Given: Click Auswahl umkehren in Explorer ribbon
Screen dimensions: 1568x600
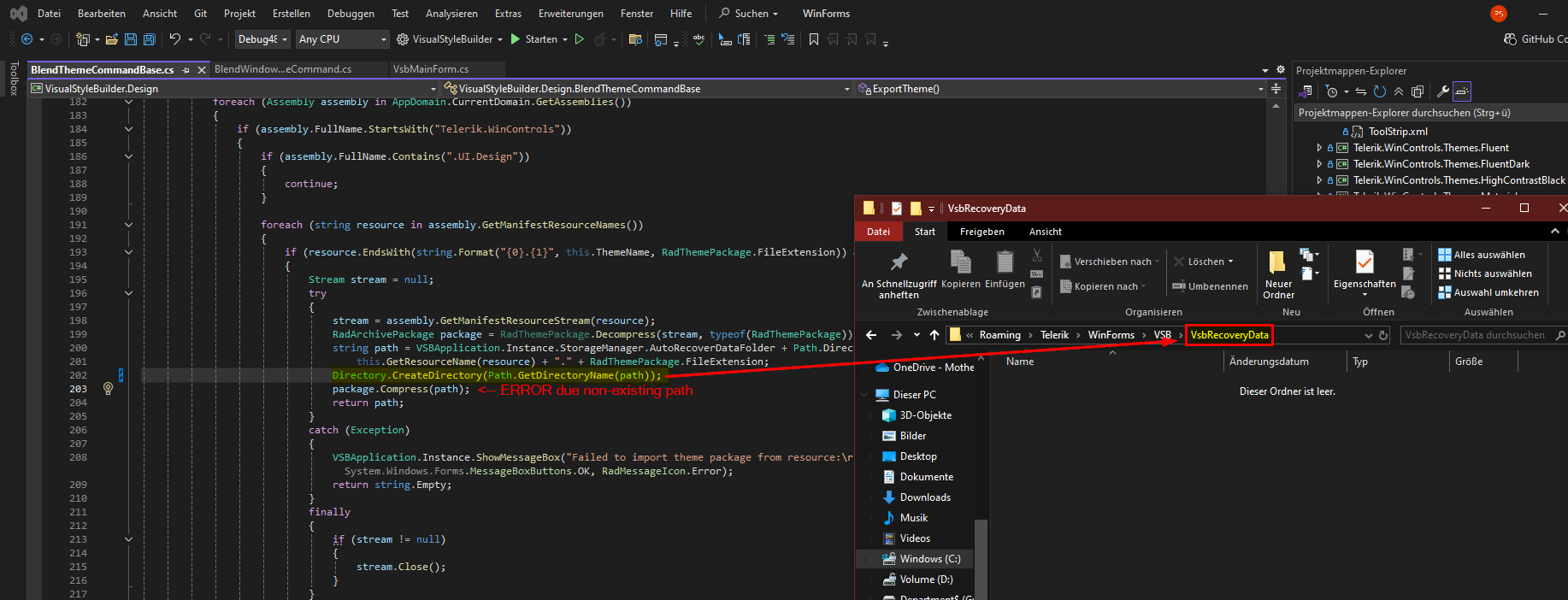Looking at the screenshot, I should tap(1488, 292).
